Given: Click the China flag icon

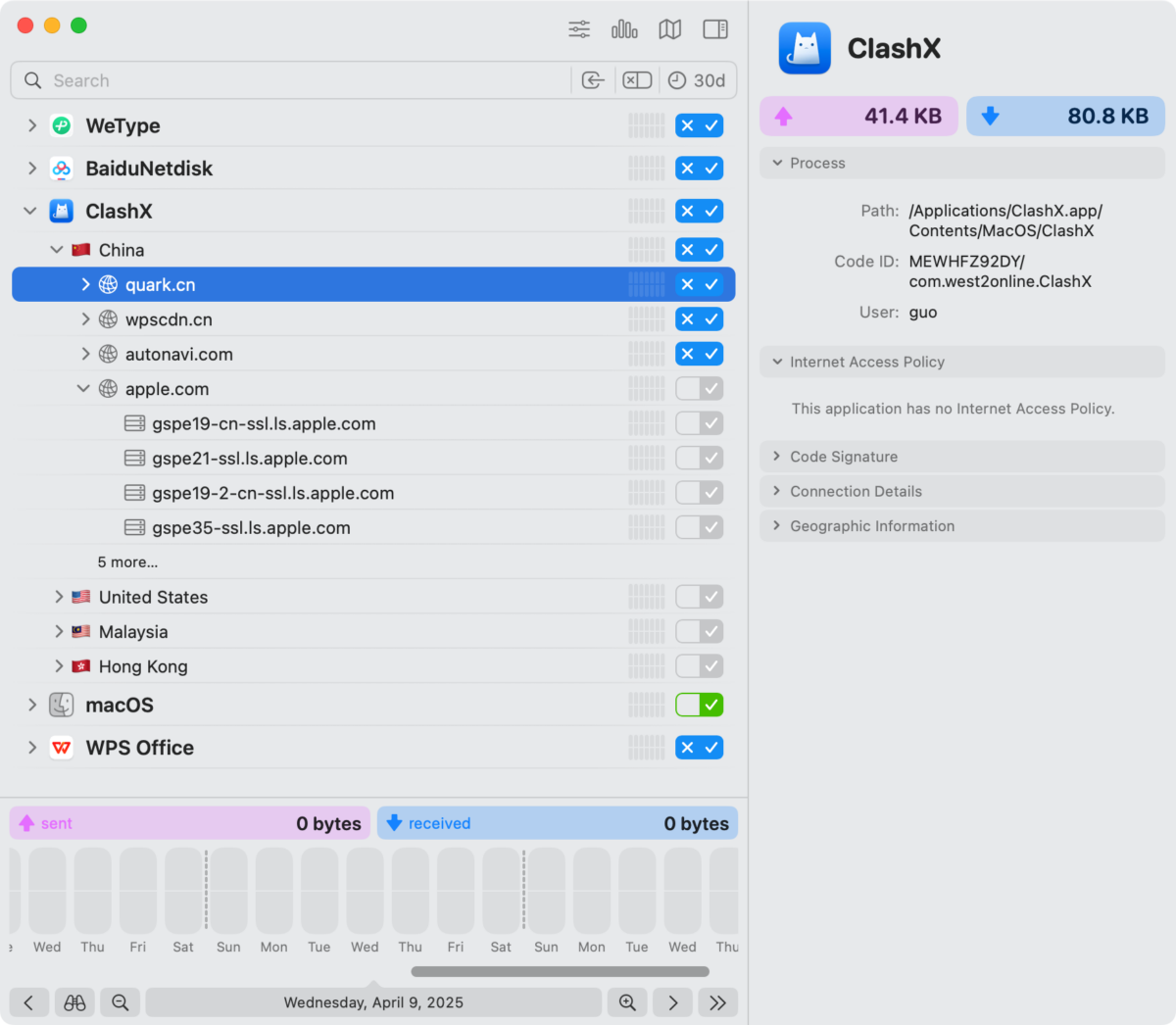Looking at the screenshot, I should click(x=81, y=250).
